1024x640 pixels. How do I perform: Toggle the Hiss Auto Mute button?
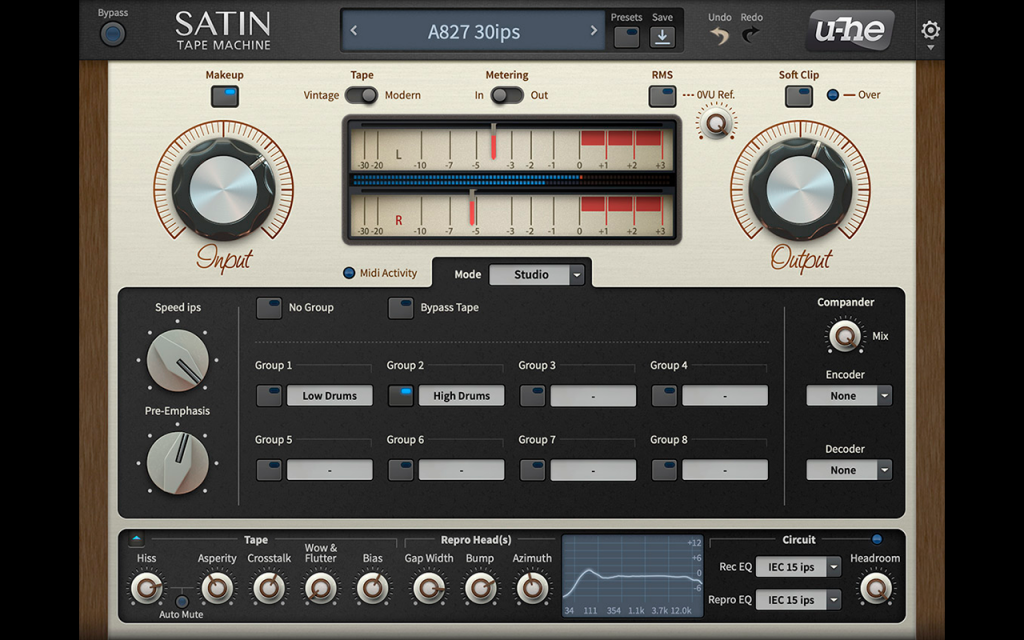[x=182, y=601]
